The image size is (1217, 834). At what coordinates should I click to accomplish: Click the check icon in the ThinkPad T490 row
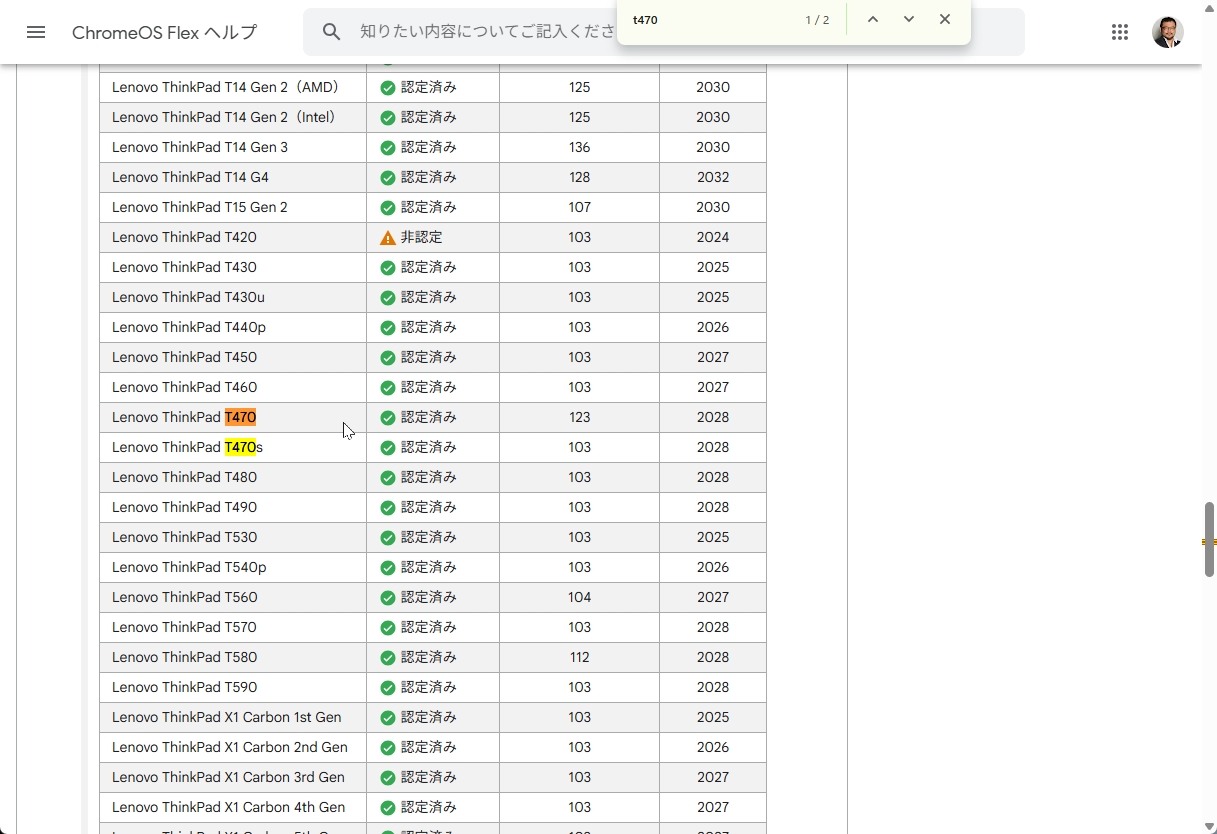coord(388,508)
